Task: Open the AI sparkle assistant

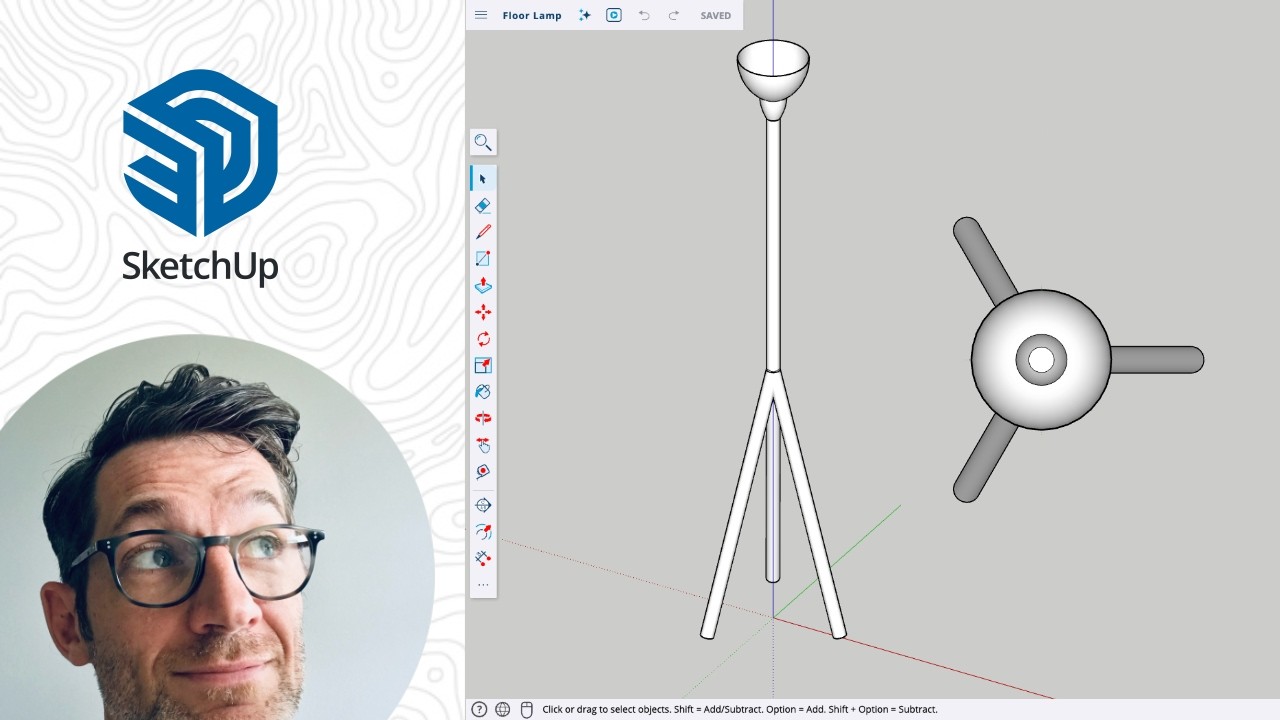Action: pos(585,15)
